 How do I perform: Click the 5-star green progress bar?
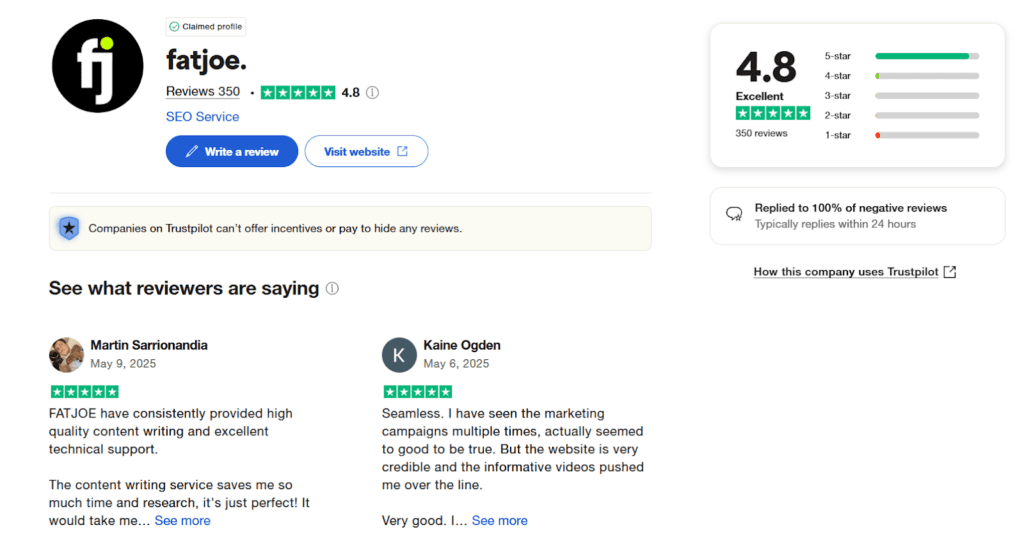[x=927, y=56]
